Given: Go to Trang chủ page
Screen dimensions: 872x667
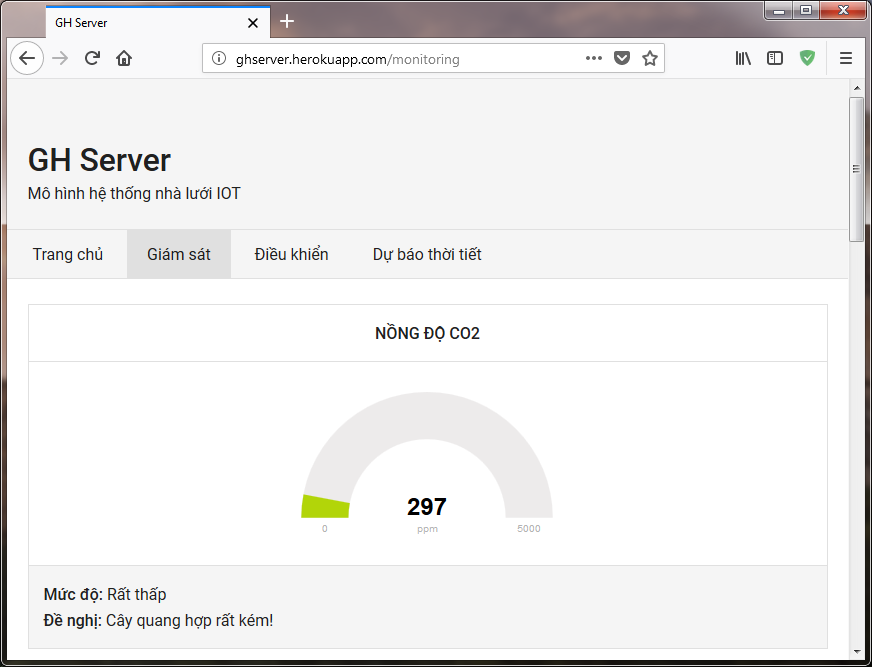Looking at the screenshot, I should coord(67,254).
